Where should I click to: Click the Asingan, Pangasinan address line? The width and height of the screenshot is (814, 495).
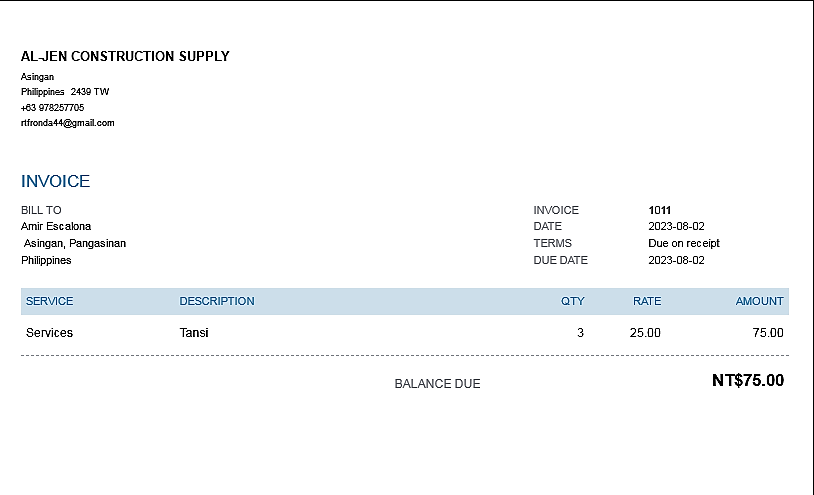click(x=75, y=243)
